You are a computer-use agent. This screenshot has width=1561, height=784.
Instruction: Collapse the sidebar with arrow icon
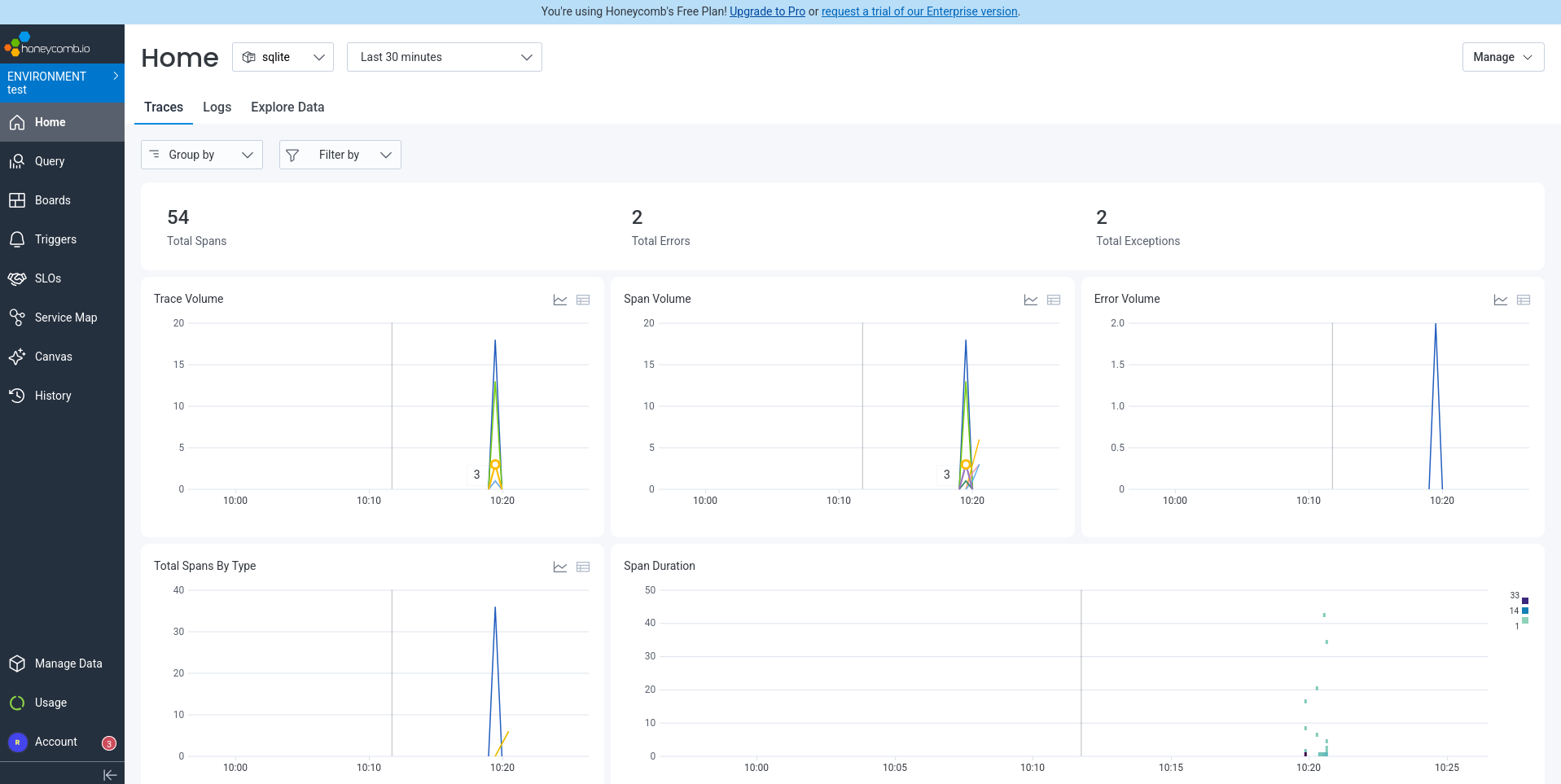click(110, 775)
